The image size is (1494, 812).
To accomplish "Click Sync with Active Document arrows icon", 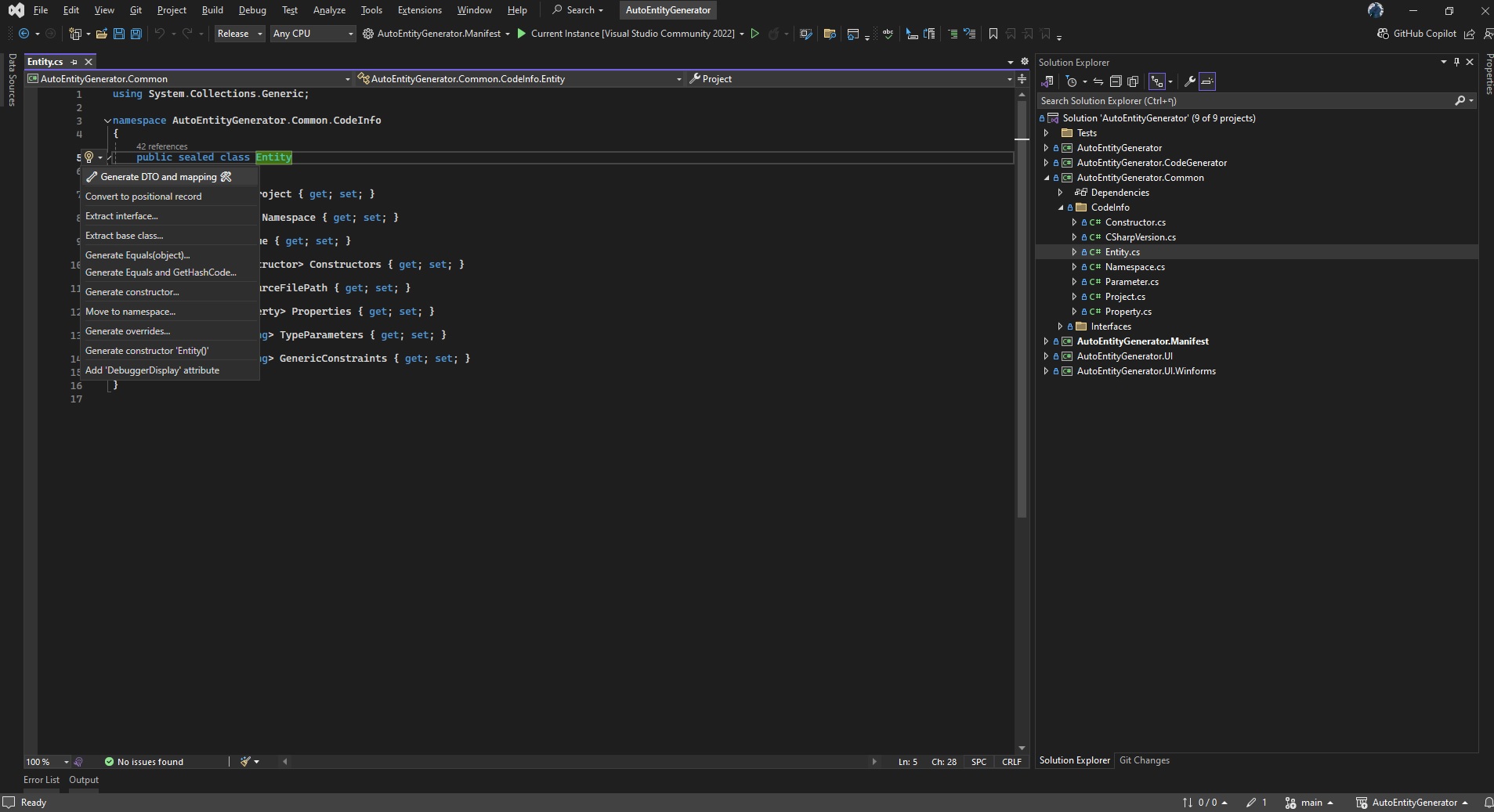I will [x=1098, y=81].
